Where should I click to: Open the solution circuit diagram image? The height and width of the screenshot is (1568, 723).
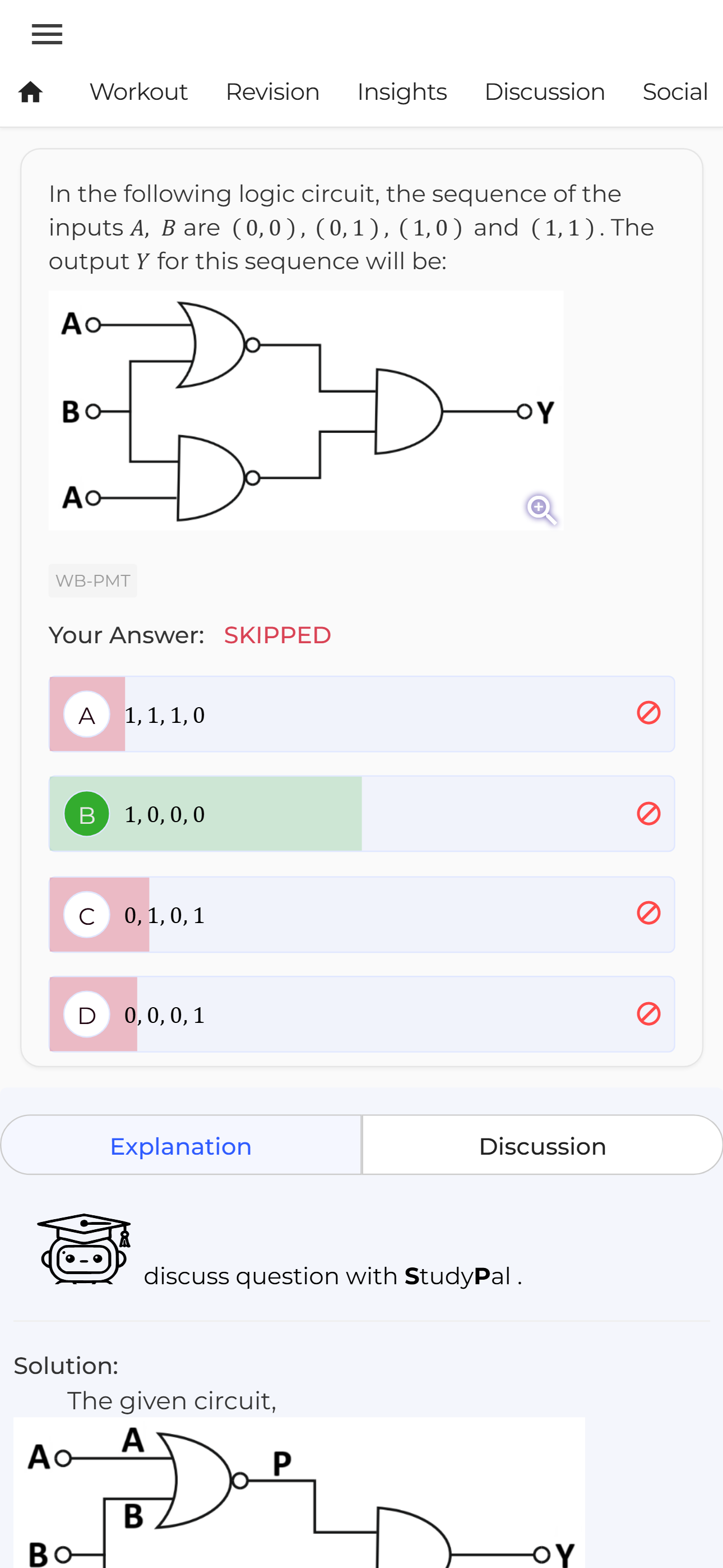point(299,1492)
